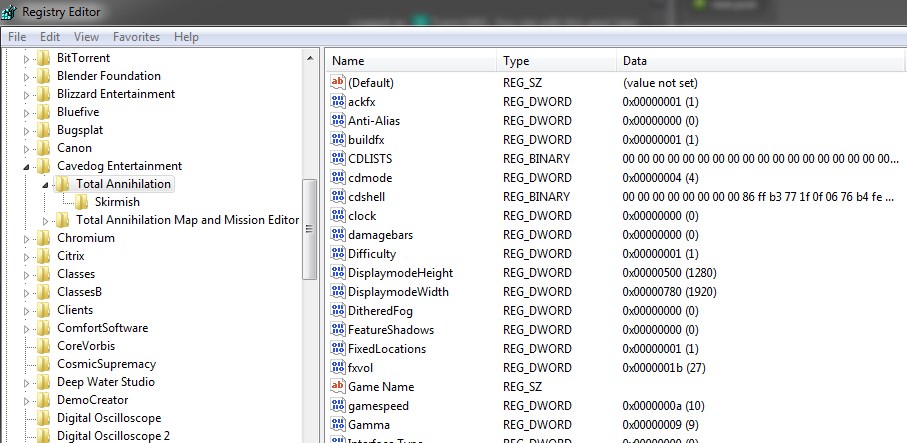
Task: Expand Total Annihilation Map and Mission Editor
Action: tap(45, 221)
